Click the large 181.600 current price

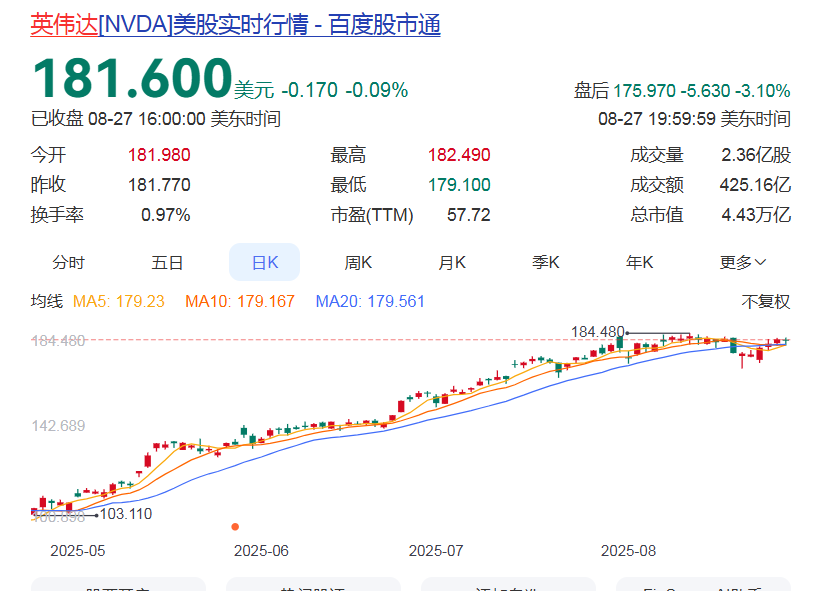[x=132, y=78]
